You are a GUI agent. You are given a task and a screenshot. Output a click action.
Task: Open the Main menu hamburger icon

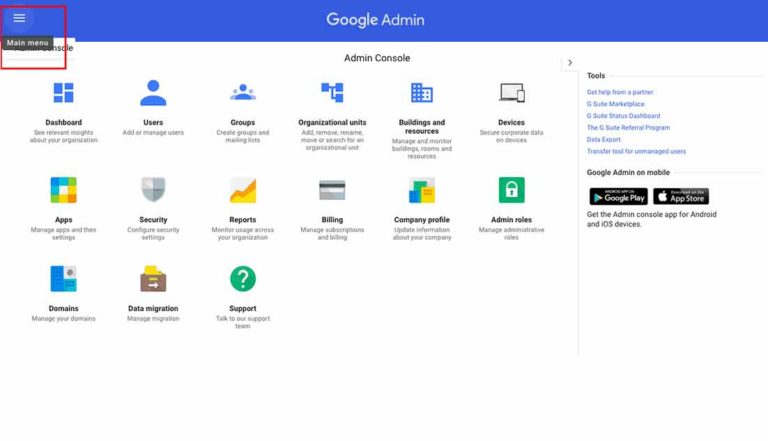point(19,18)
